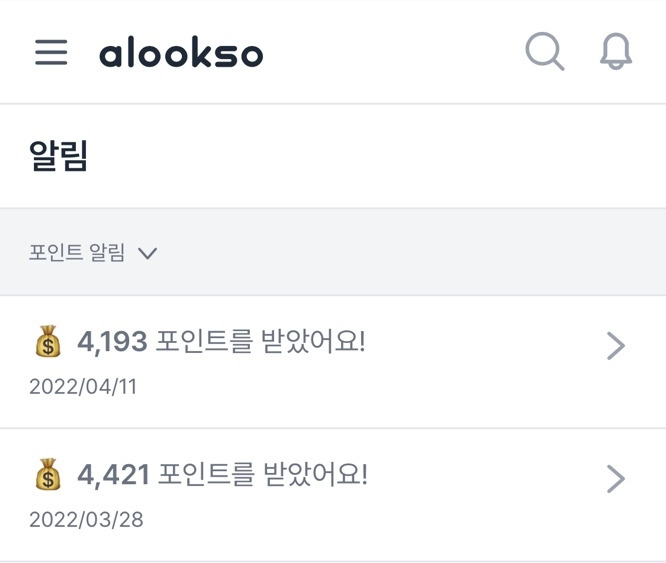Click the 2022/03/28 date label

pyautogui.click(x=86, y=520)
